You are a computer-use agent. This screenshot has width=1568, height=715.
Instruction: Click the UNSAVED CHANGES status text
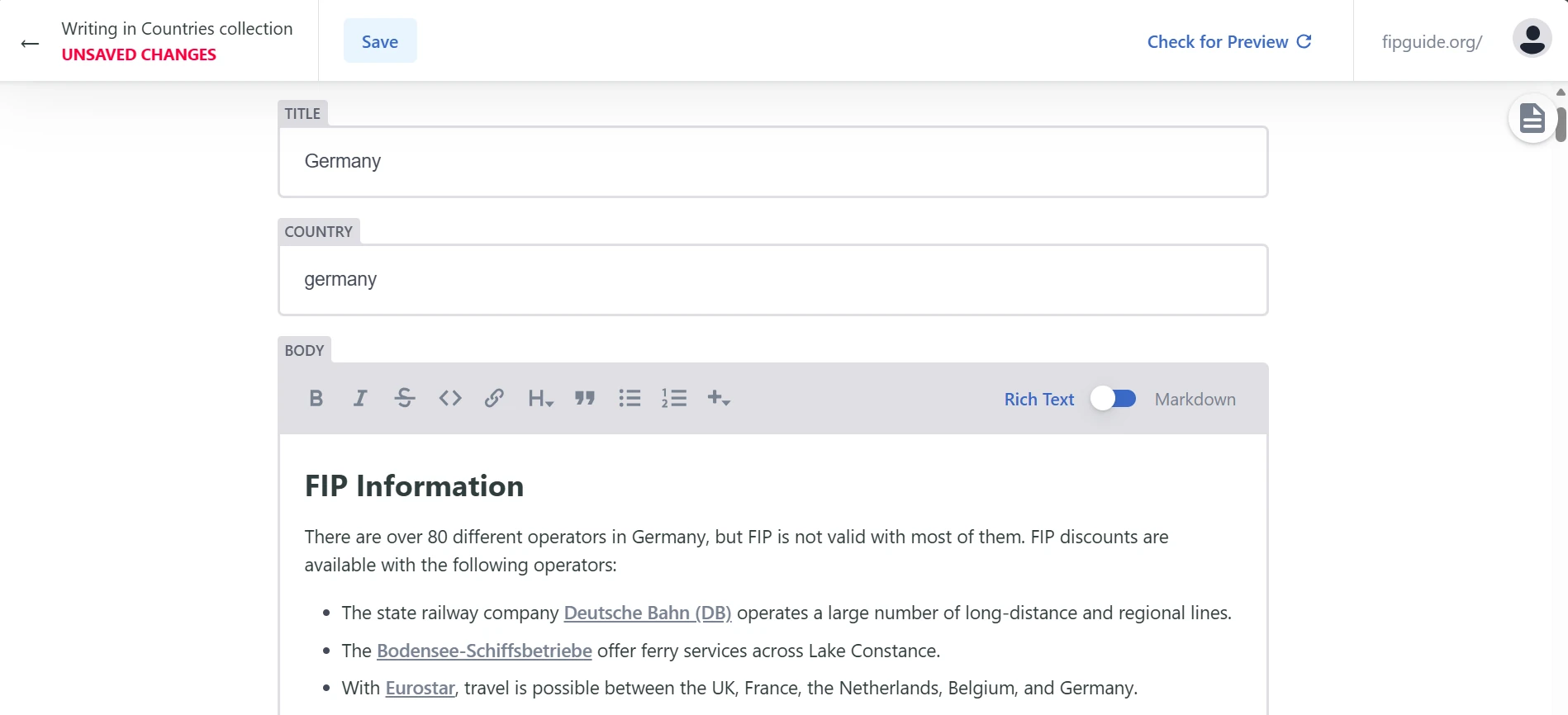tap(139, 54)
